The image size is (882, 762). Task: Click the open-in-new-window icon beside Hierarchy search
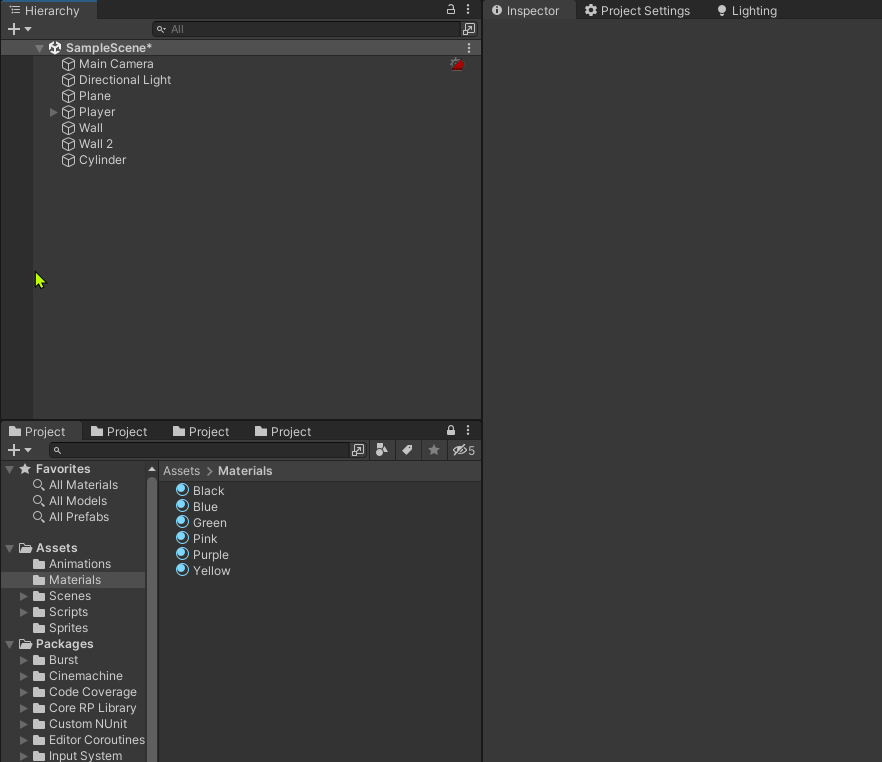(469, 29)
